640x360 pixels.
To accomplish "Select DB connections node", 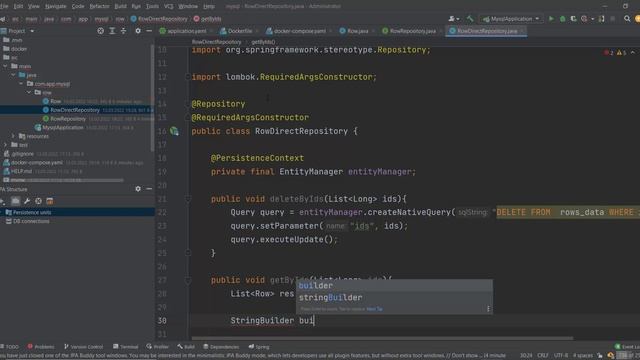I will (31, 221).
